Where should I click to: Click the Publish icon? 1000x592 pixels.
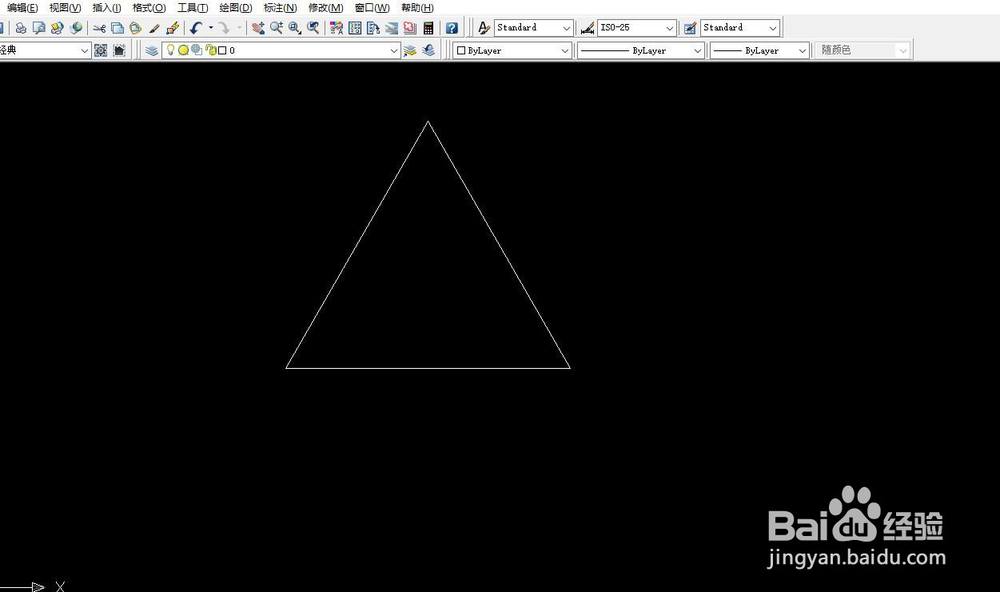[57, 28]
